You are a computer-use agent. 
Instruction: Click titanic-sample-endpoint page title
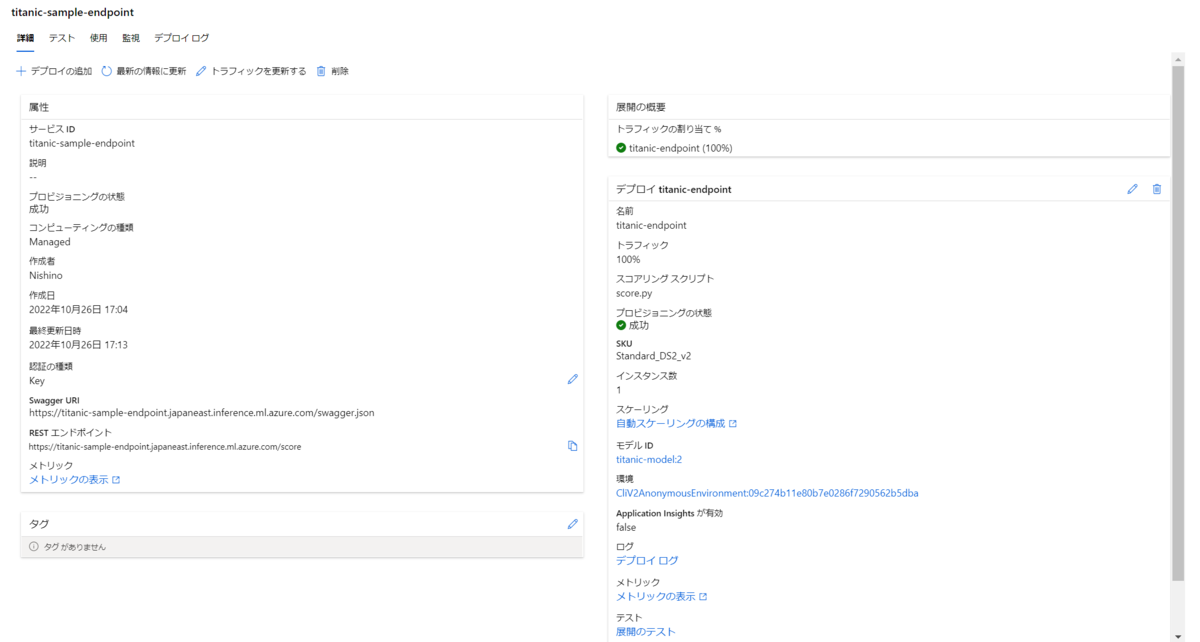click(73, 12)
